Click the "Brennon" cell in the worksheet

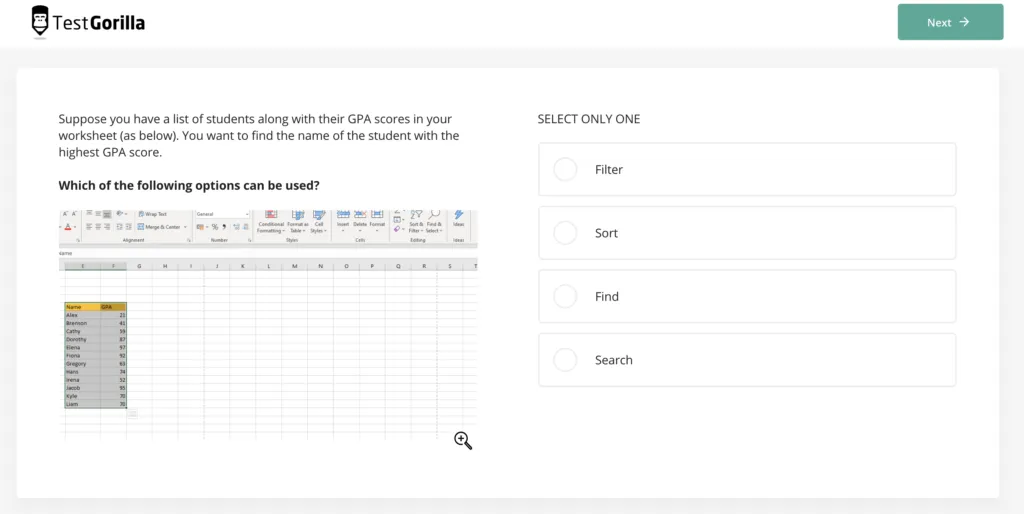coord(82,323)
